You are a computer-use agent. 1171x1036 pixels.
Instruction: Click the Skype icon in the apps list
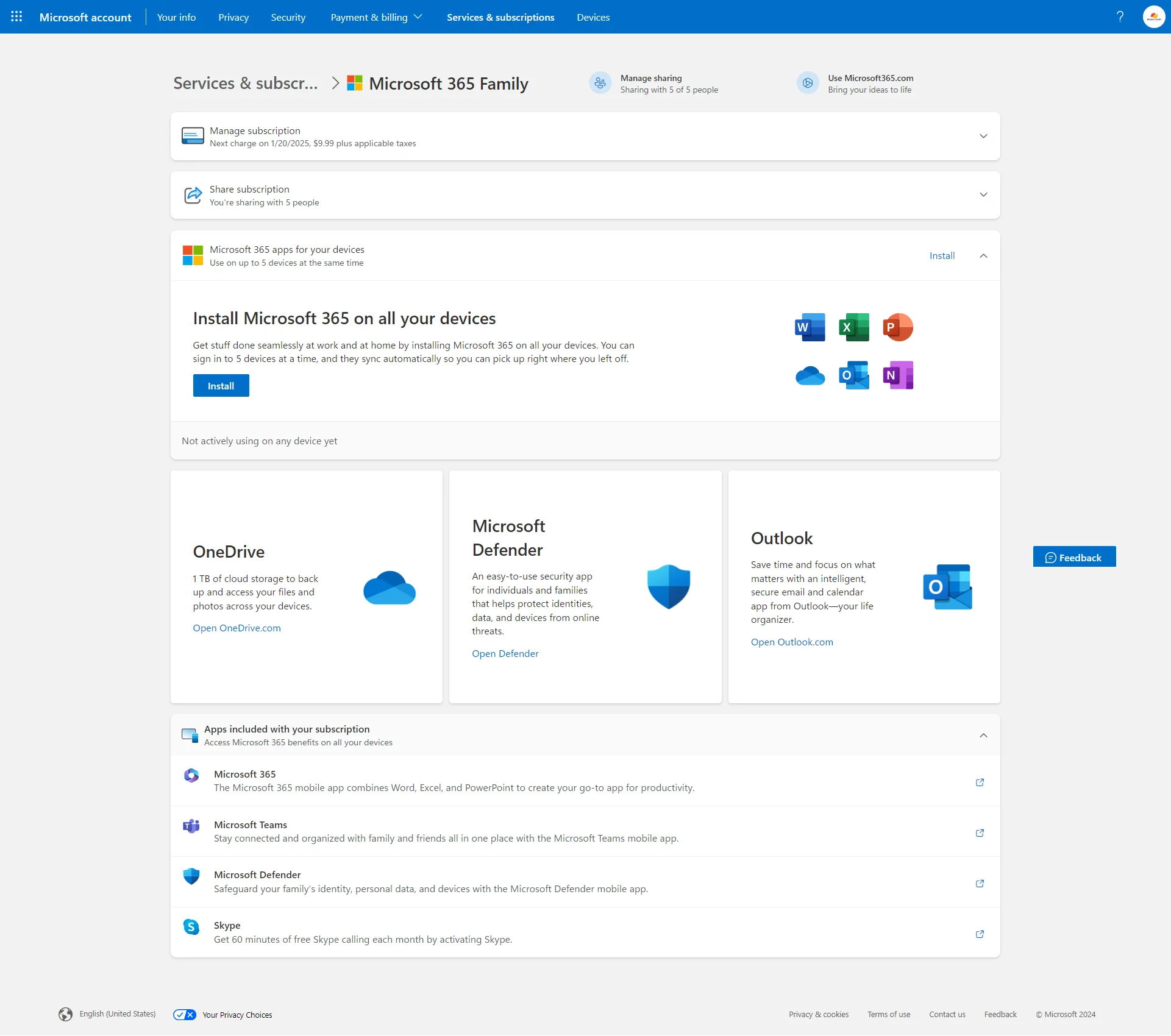tap(191, 927)
